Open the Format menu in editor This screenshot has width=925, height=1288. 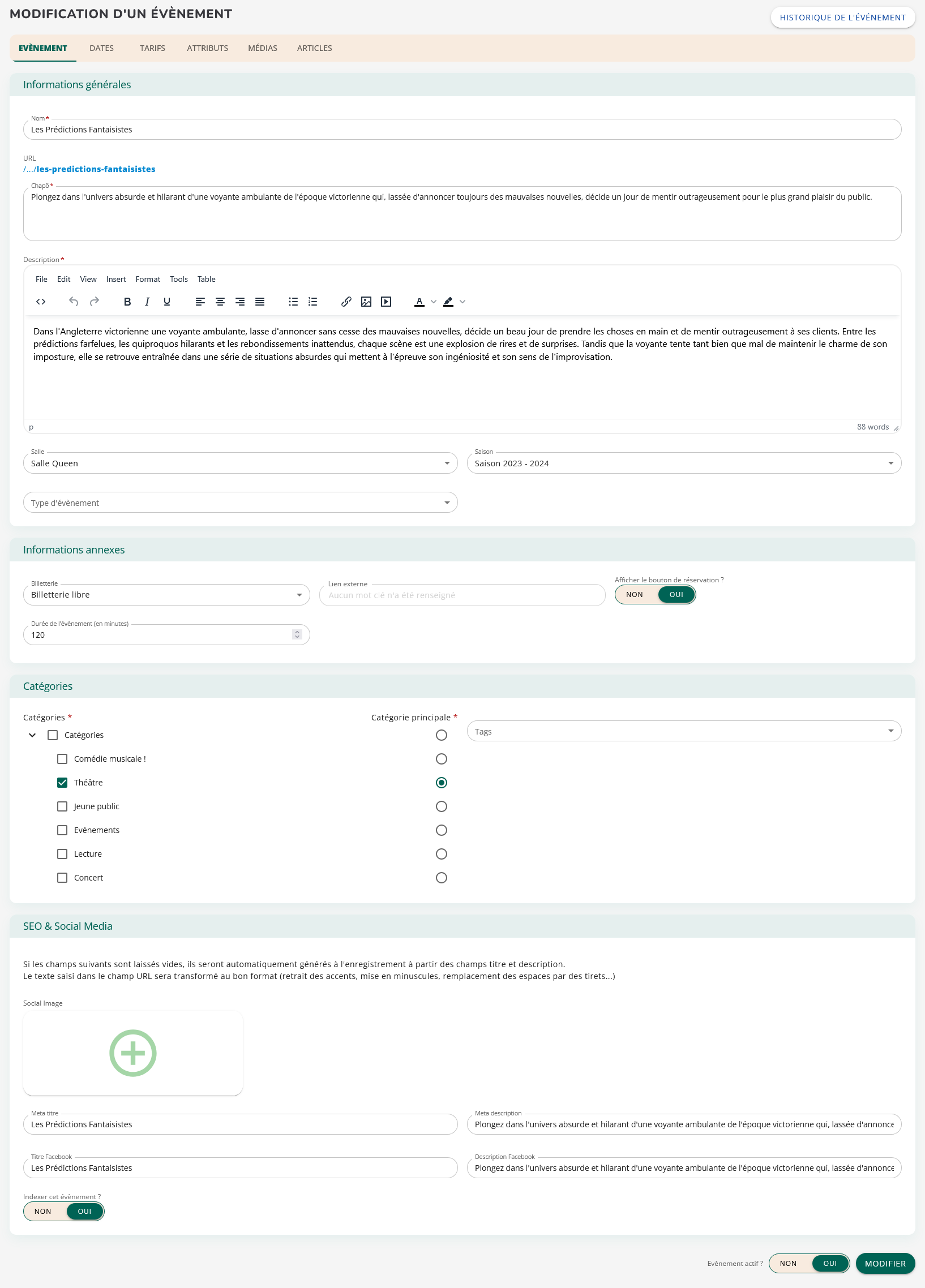tap(148, 279)
